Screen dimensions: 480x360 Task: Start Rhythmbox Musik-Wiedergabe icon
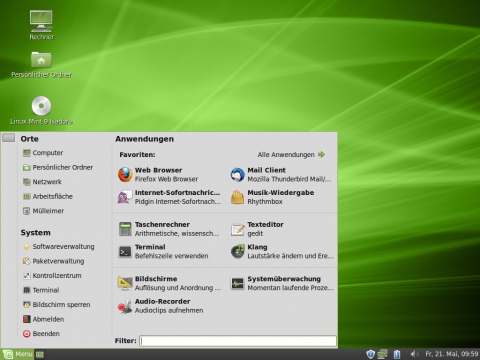click(238, 197)
